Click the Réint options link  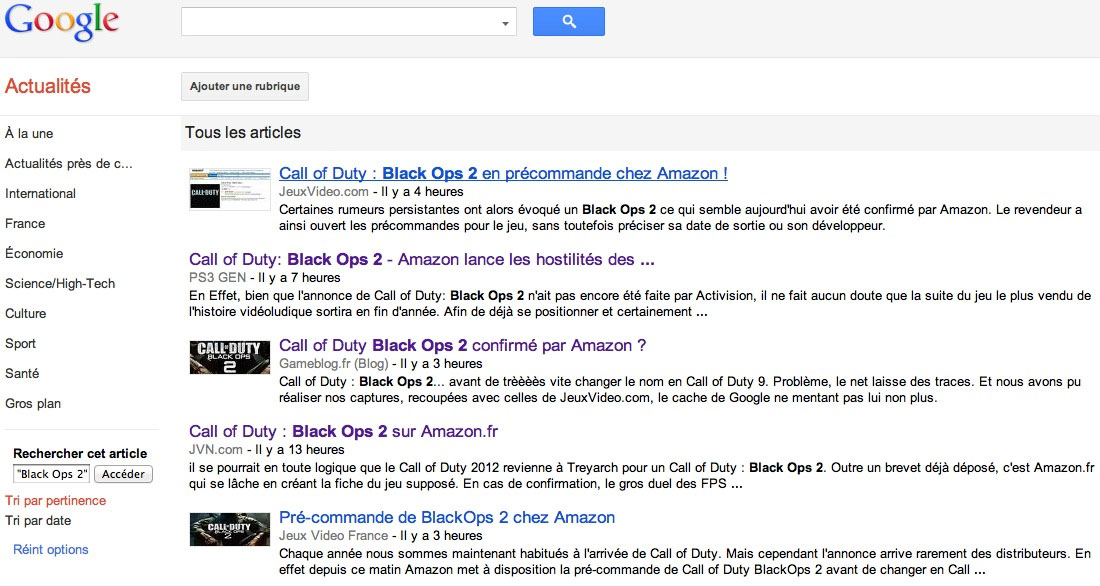click(x=50, y=549)
